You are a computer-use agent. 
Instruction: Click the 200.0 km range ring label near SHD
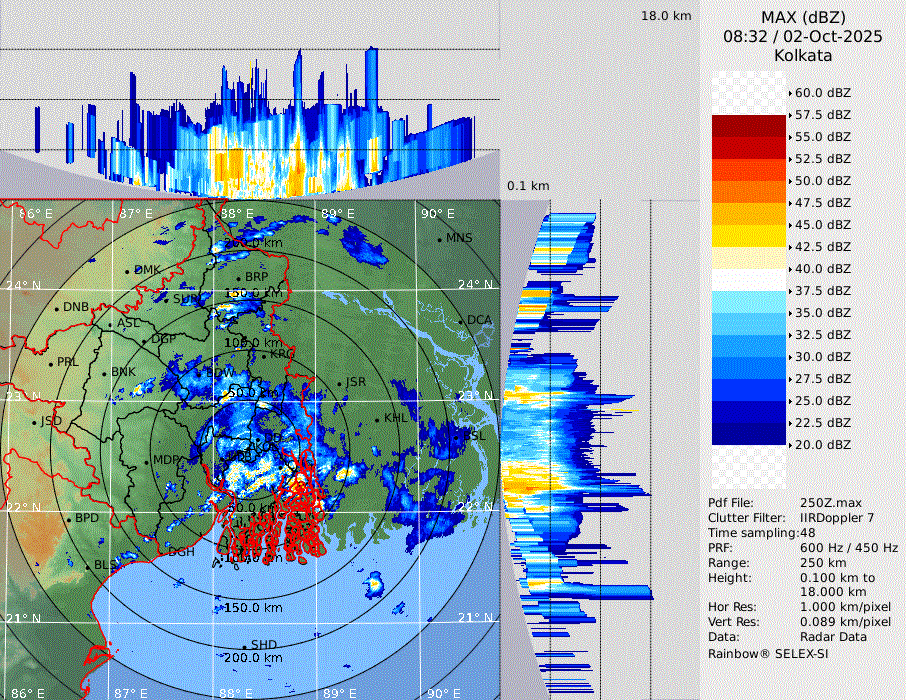[x=251, y=658]
